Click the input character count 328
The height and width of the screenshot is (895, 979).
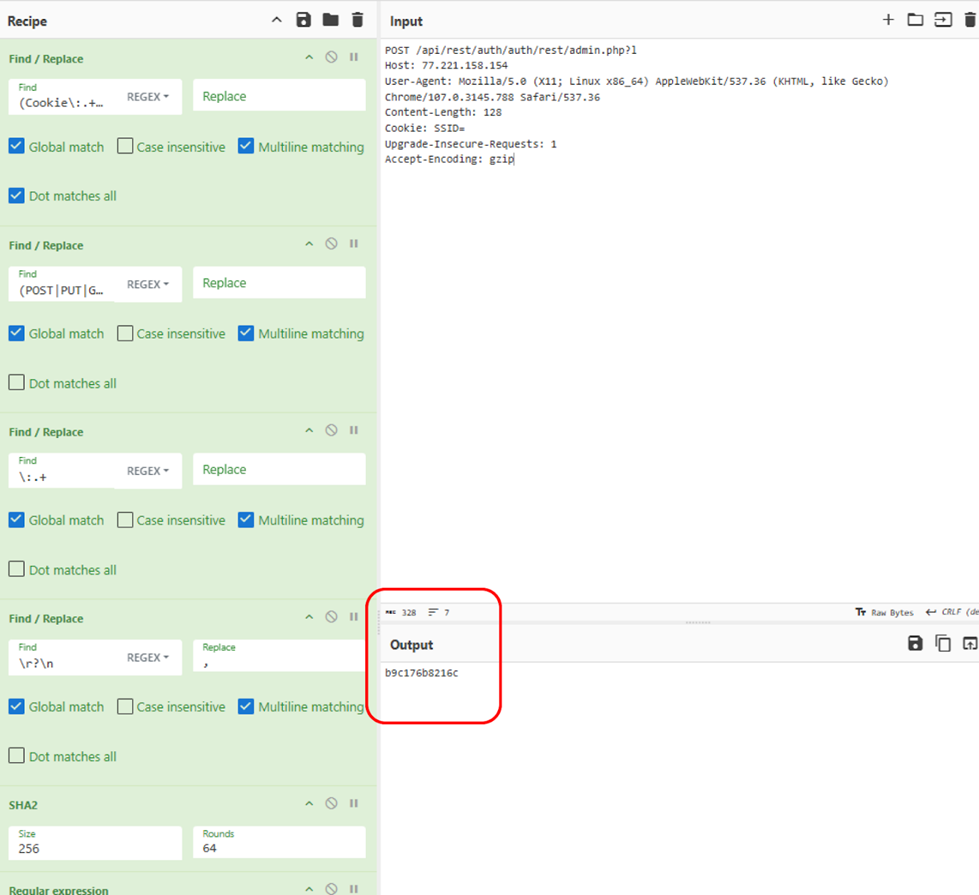tap(401, 612)
